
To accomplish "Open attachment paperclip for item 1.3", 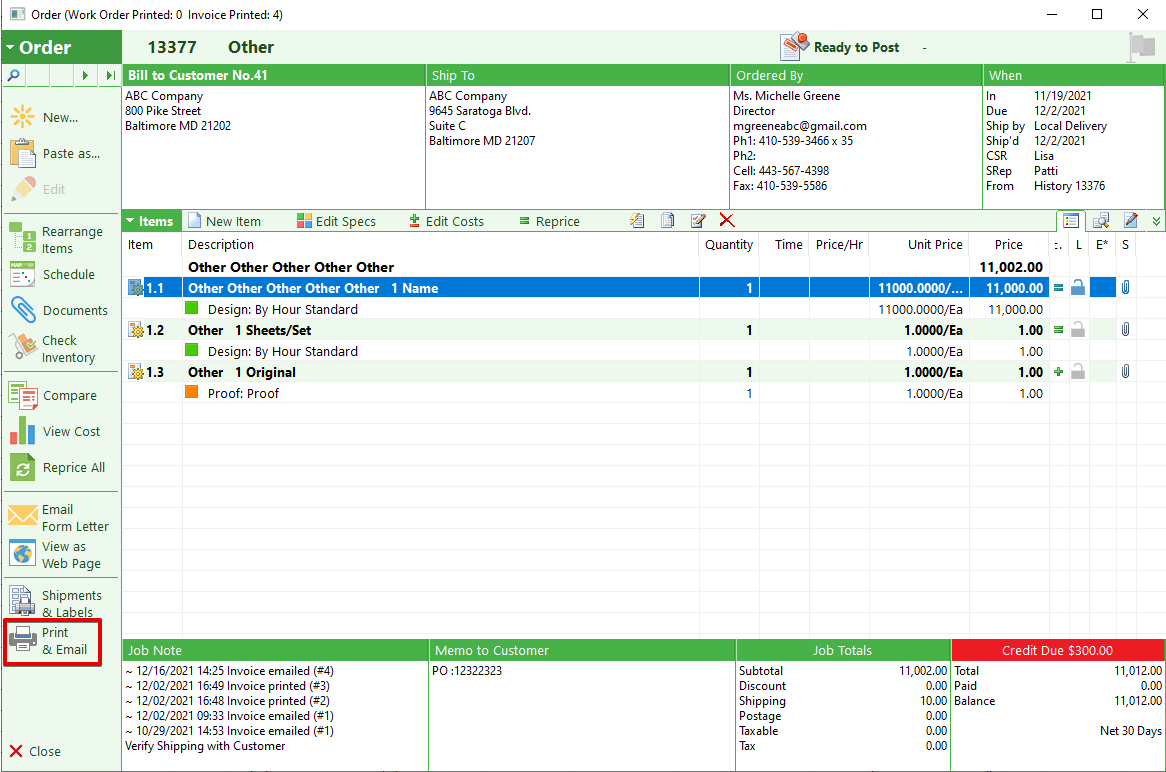I will click(1125, 371).
